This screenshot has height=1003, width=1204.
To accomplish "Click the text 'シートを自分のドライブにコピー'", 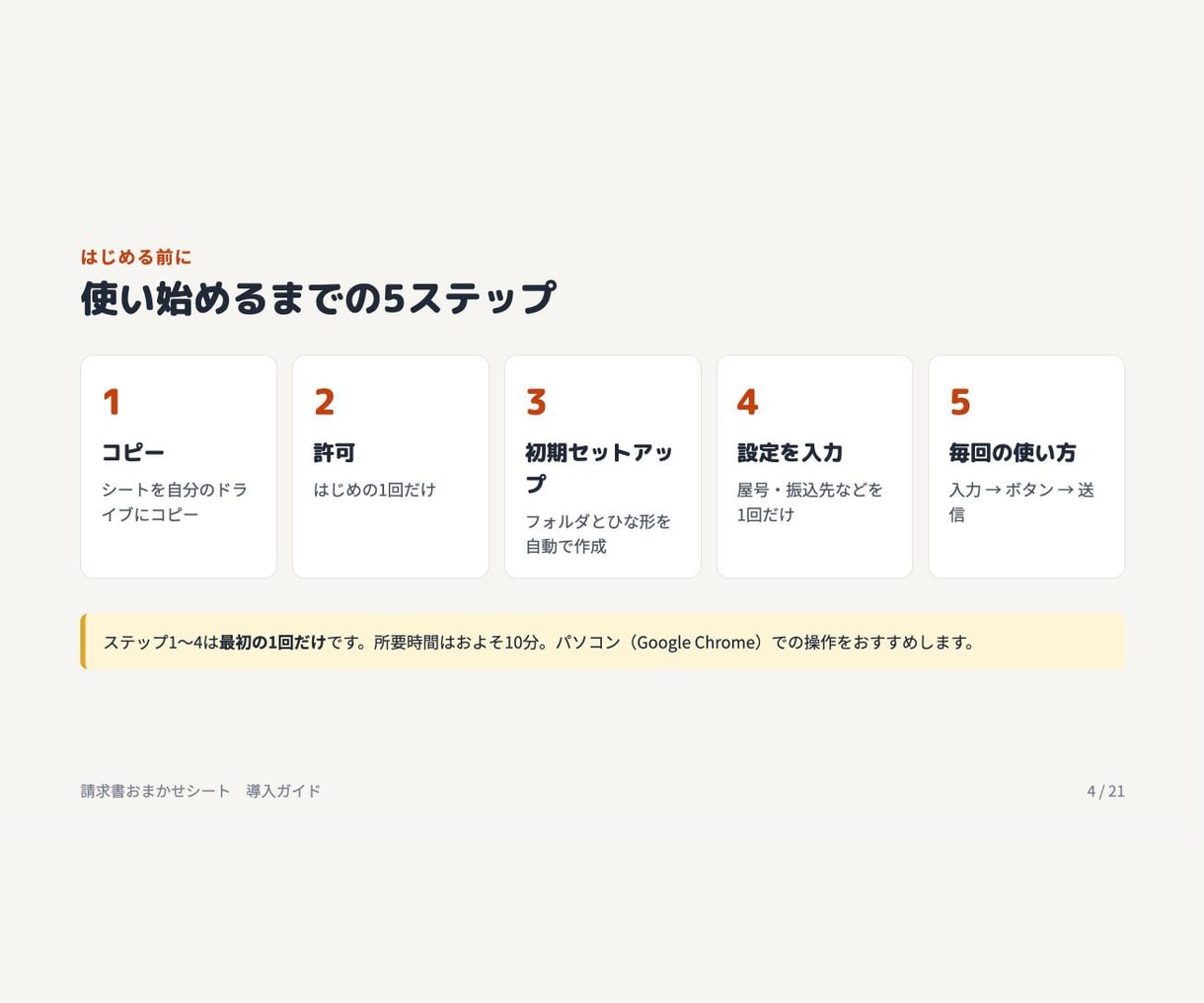I will pyautogui.click(x=175, y=501).
